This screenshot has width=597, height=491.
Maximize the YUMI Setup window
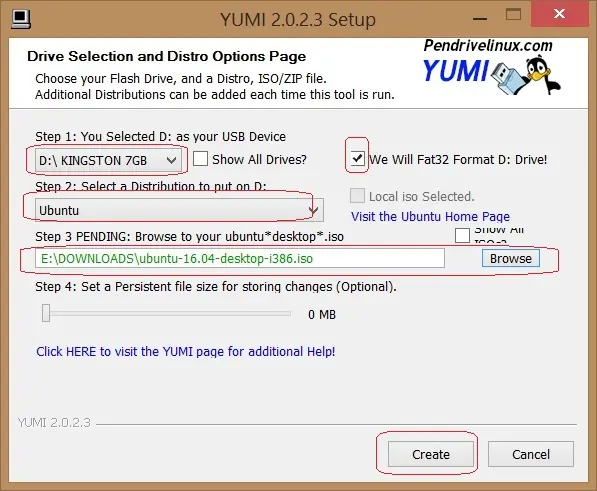coord(513,14)
